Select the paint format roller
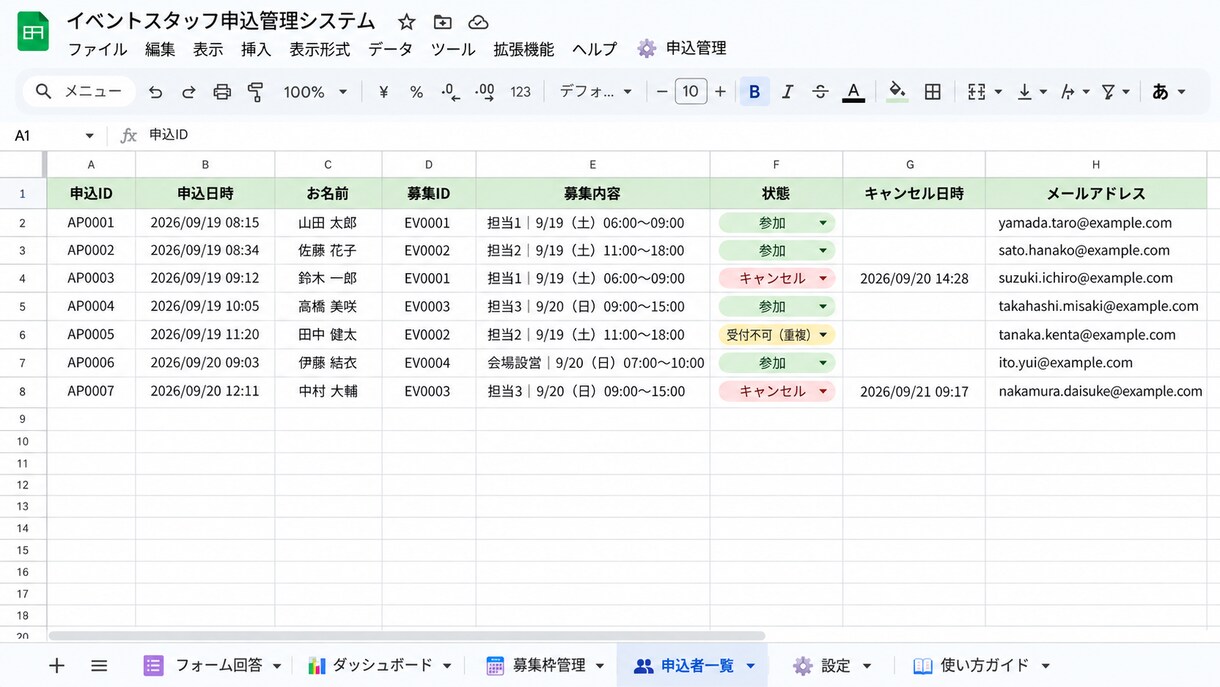This screenshot has width=1220, height=687. (255, 92)
